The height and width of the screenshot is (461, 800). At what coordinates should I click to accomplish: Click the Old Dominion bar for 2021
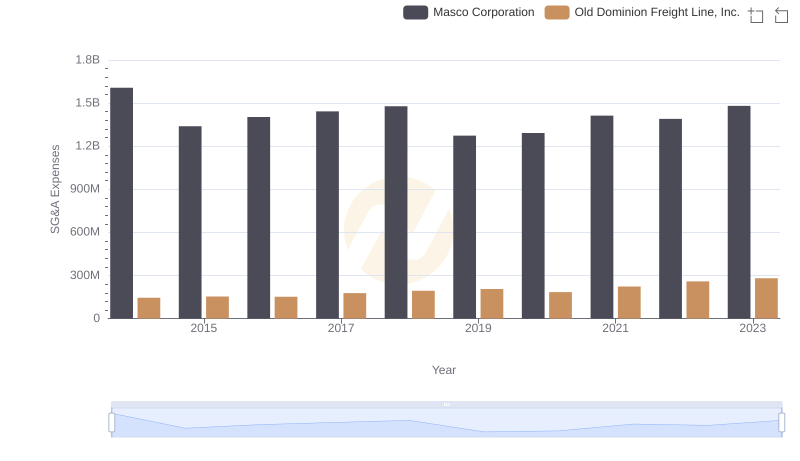629,302
